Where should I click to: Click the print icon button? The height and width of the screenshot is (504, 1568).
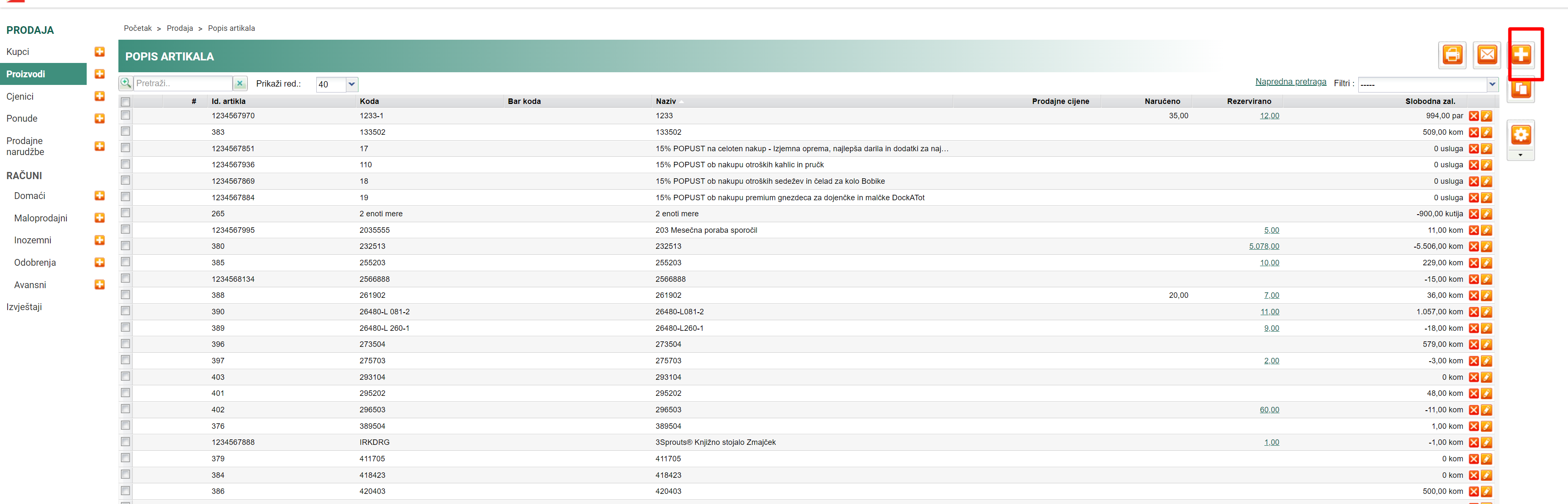[1453, 55]
